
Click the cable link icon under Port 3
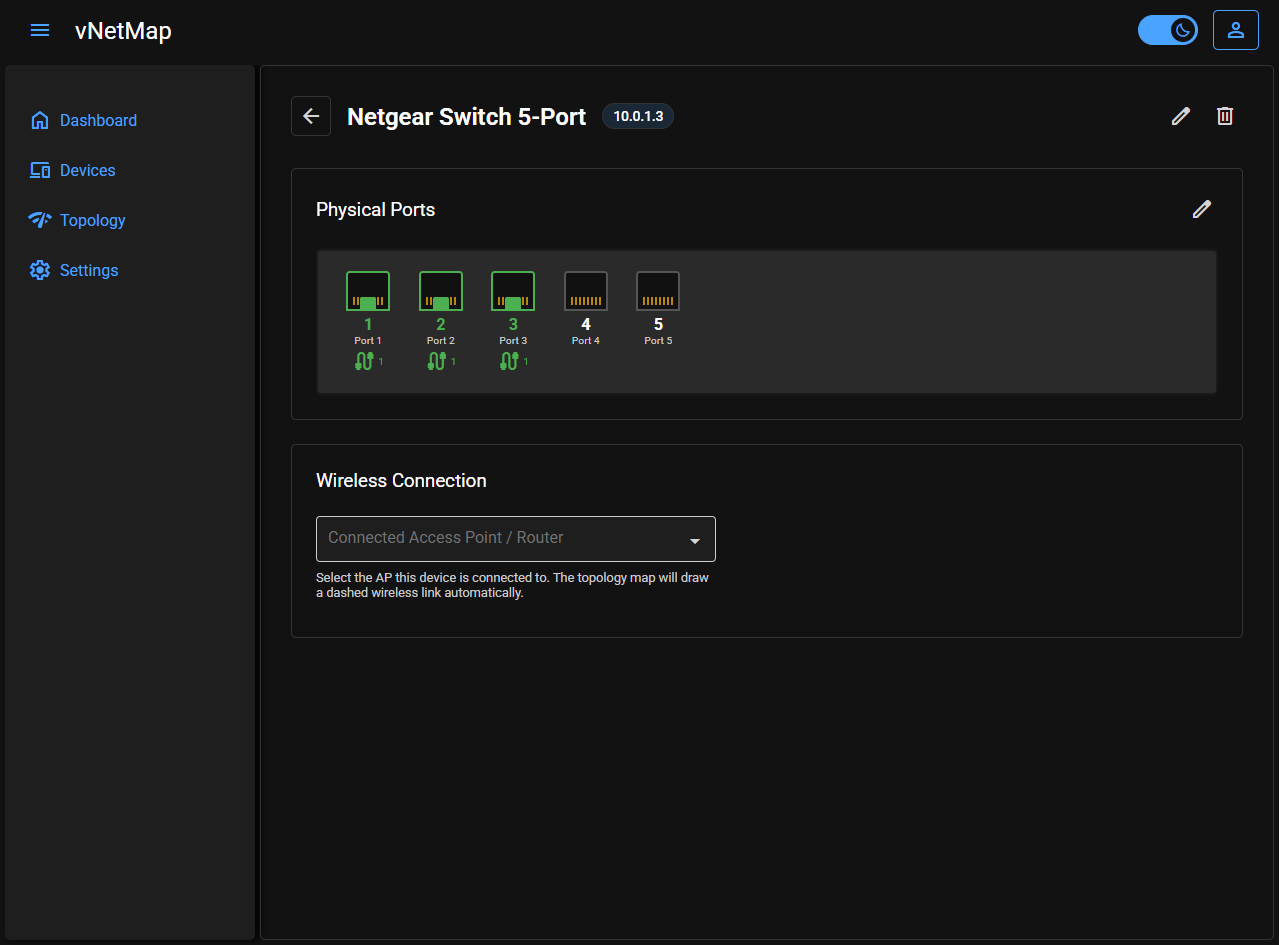pyautogui.click(x=509, y=361)
